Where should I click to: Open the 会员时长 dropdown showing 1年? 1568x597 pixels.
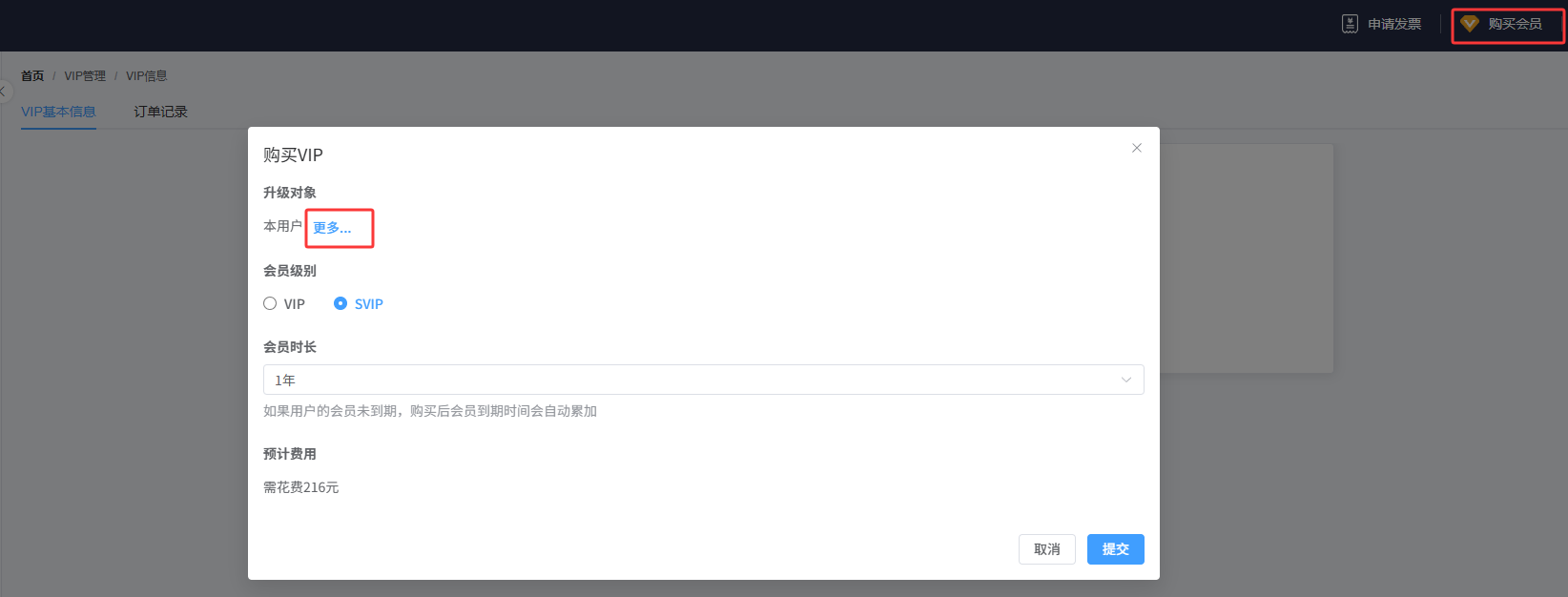[x=704, y=380]
